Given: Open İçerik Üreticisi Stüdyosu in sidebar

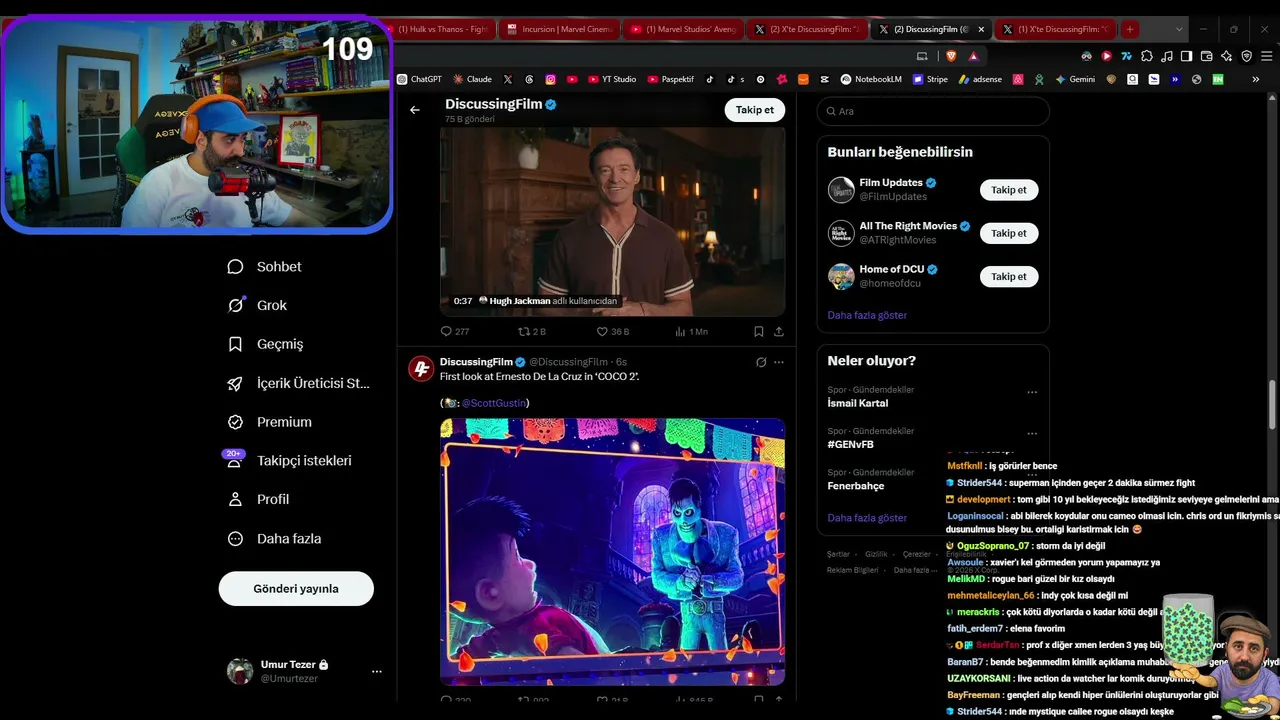Looking at the screenshot, I should coord(298,383).
